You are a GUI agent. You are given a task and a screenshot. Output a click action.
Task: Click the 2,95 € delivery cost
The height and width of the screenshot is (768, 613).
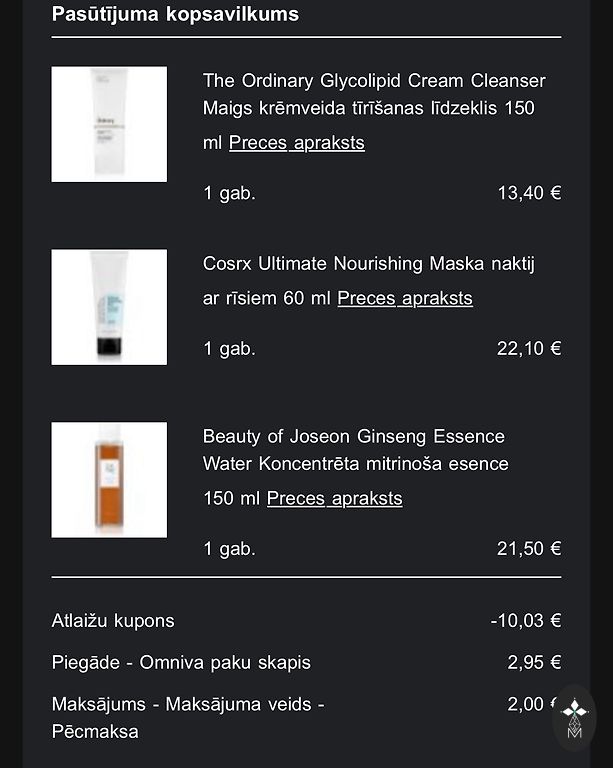point(534,662)
